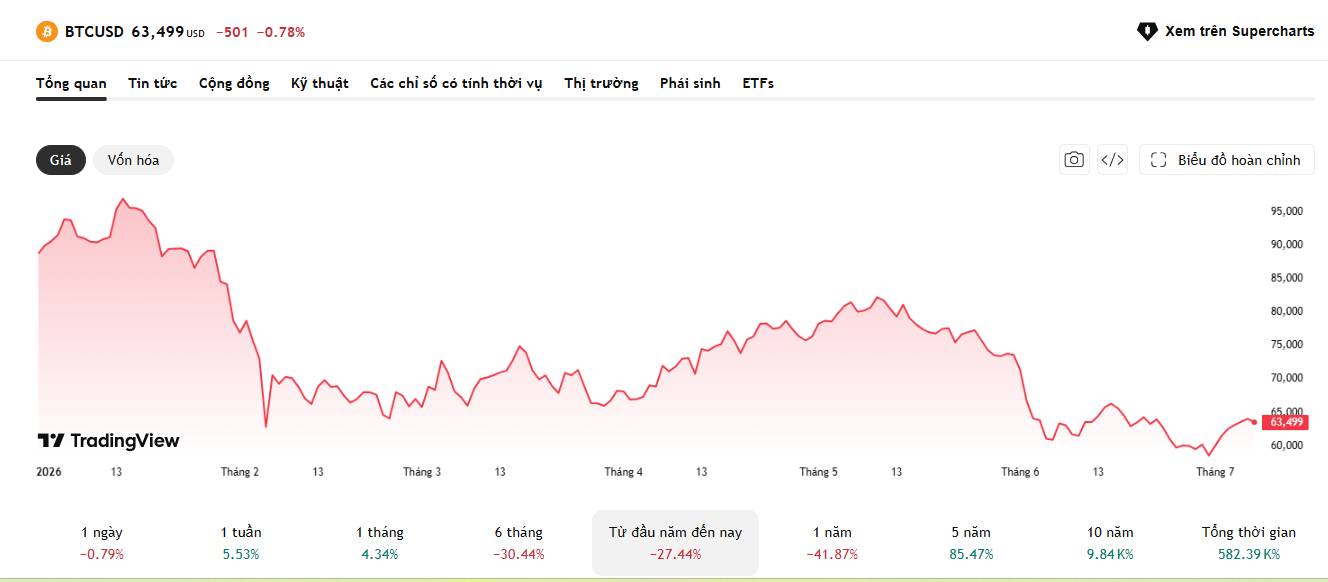Screen dimensions: 1328x582
Task: Open Biểu đồ hoàn chỉnh button
Action: [1227, 160]
